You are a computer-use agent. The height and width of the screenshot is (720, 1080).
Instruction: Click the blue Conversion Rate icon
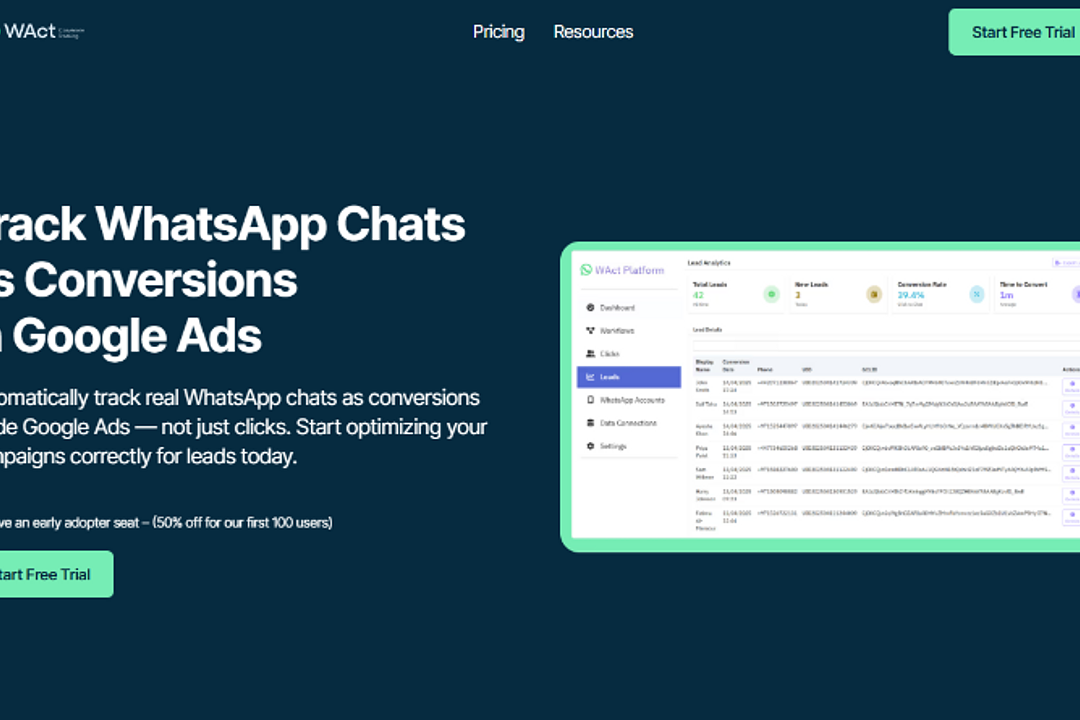pyautogui.click(x=977, y=294)
